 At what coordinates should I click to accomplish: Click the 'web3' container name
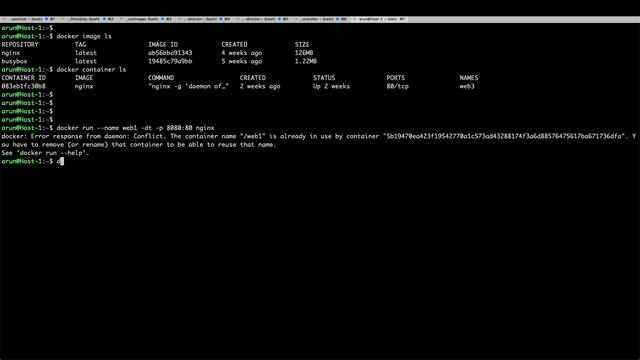point(467,86)
